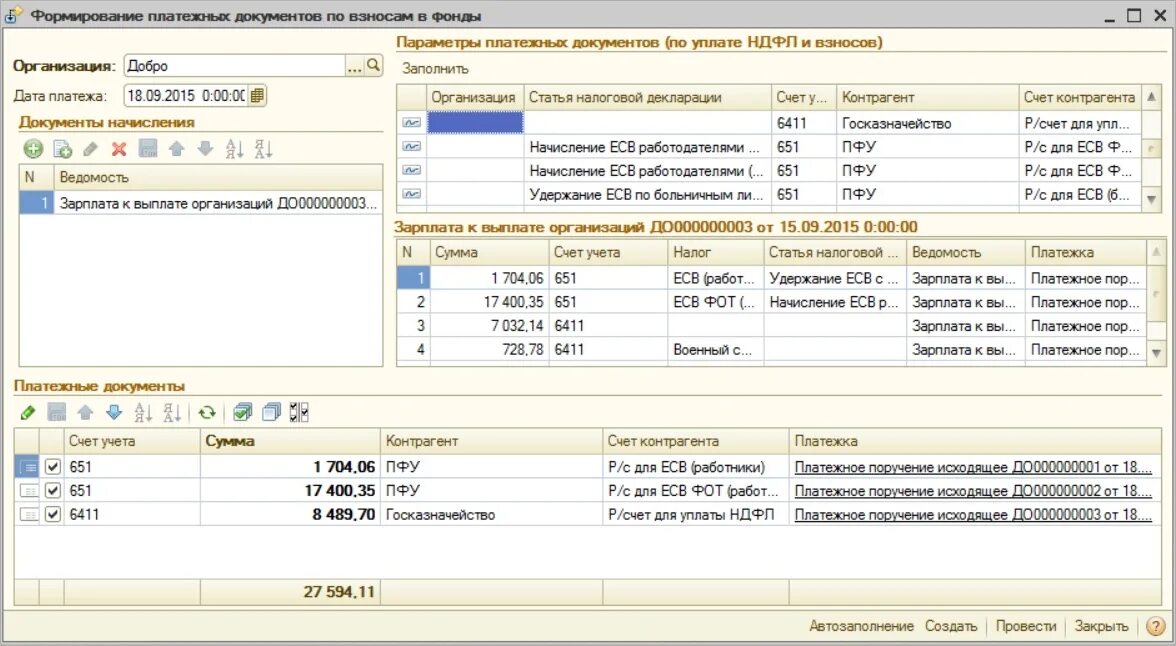This screenshot has width=1176, height=646.
Task: Click the scroll-down arrow of the Зарплата к выплате table
Action: 1156,352
